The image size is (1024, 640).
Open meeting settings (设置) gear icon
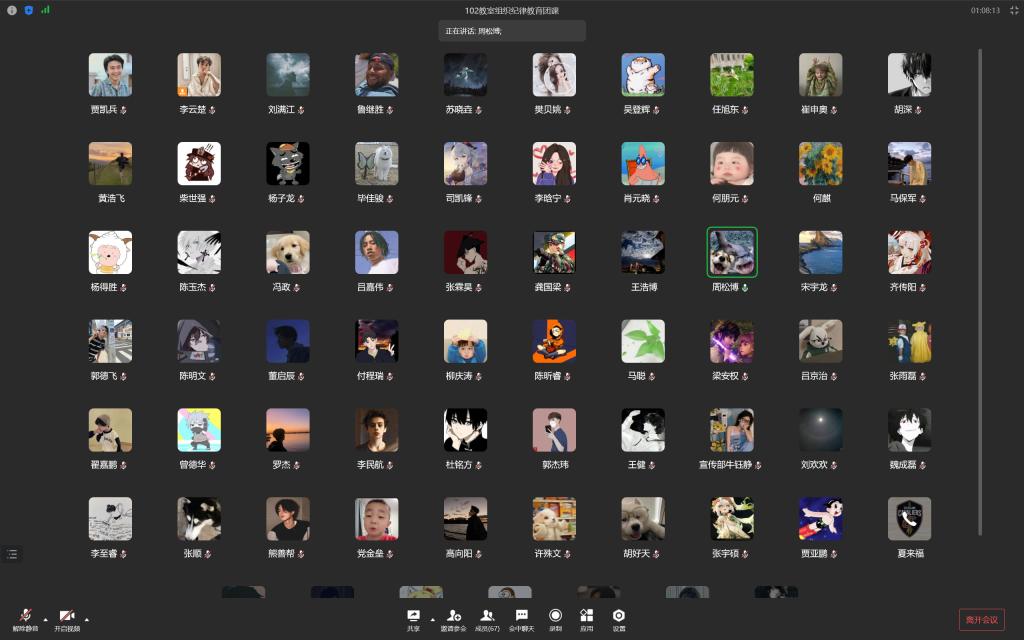(x=619, y=617)
